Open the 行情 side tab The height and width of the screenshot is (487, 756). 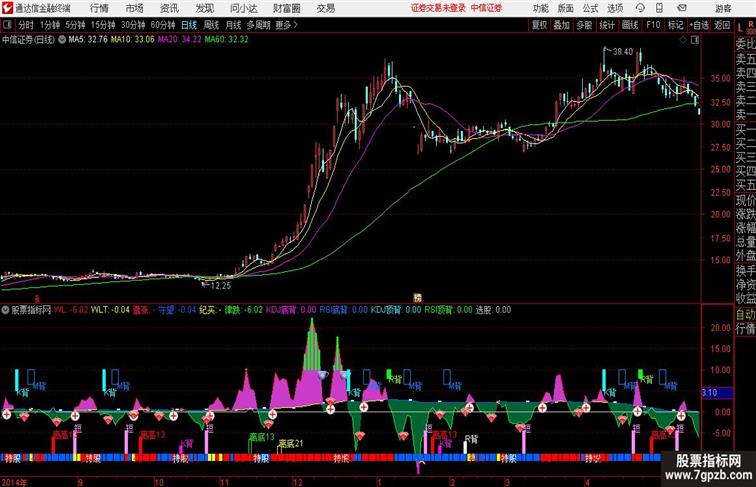point(745,329)
